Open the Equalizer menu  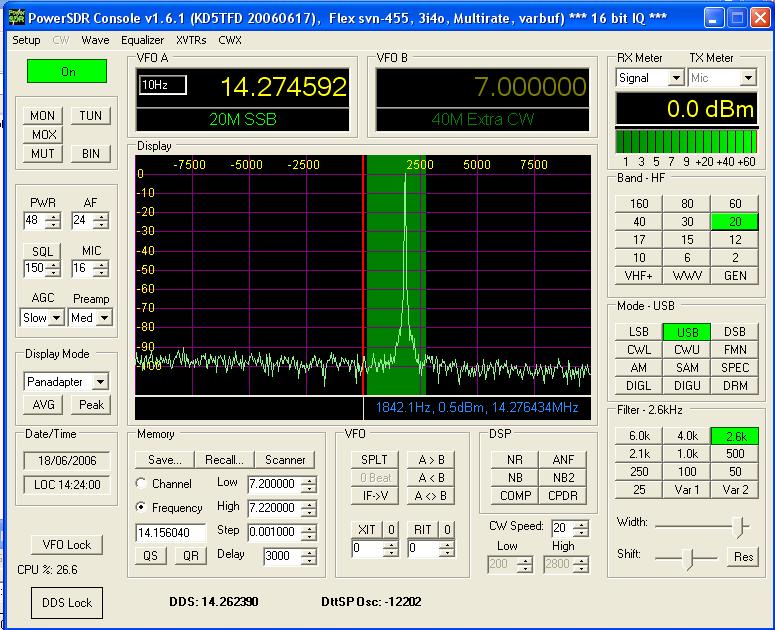(x=142, y=40)
